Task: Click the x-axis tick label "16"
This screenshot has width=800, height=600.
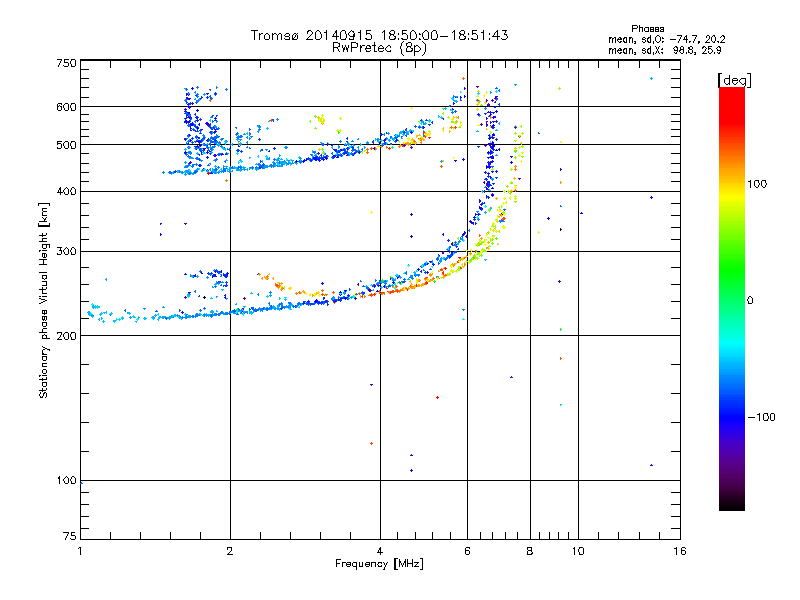Action: point(680,551)
